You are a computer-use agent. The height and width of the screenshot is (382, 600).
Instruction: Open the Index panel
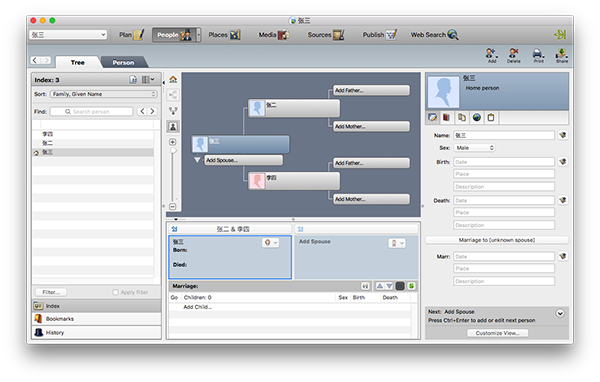click(x=96, y=306)
